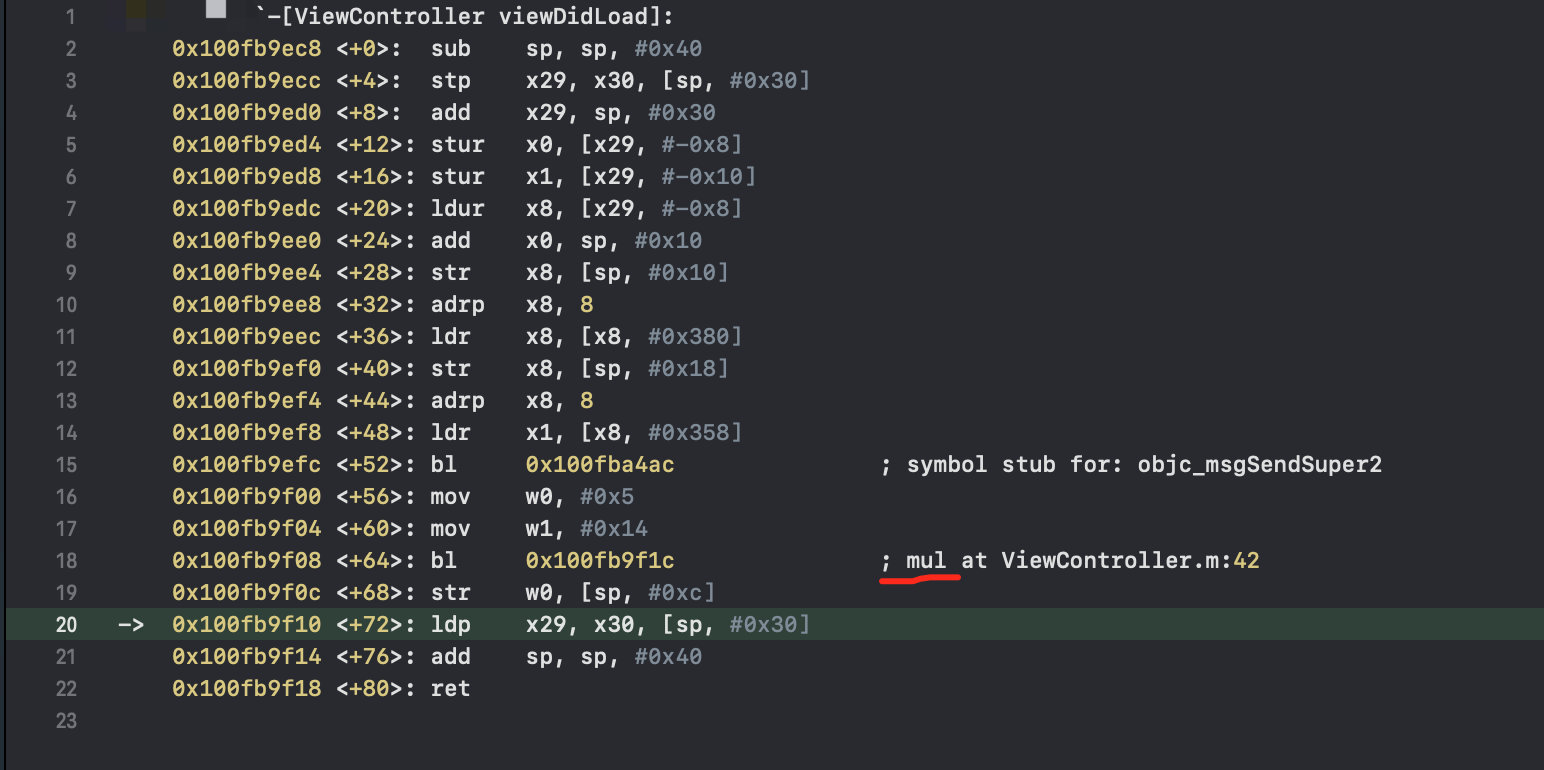Click address 0x100fb9f18 on the last instruction
This screenshot has width=1544, height=770.
point(247,689)
